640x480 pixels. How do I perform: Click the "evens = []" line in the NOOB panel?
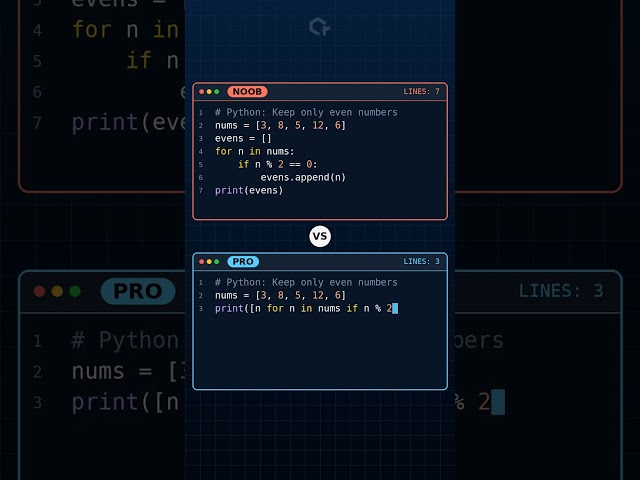coord(243,138)
